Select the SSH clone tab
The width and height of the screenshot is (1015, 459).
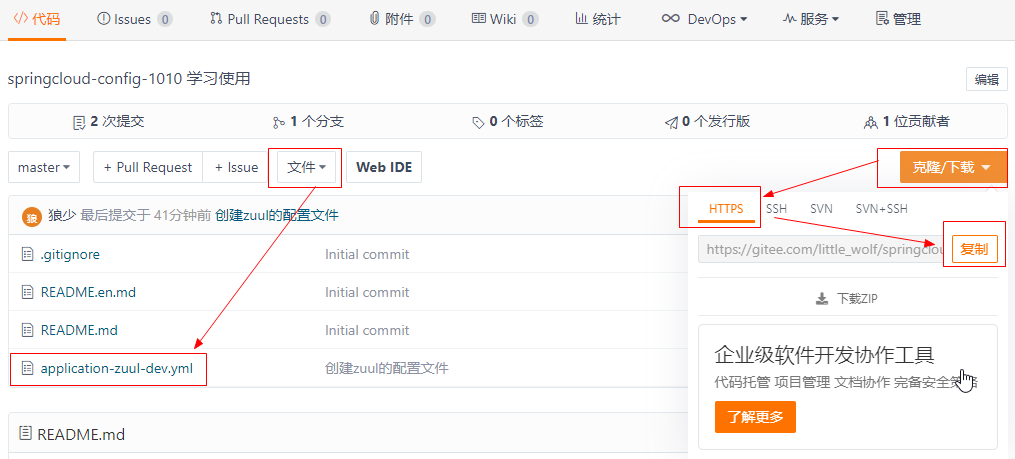point(776,208)
